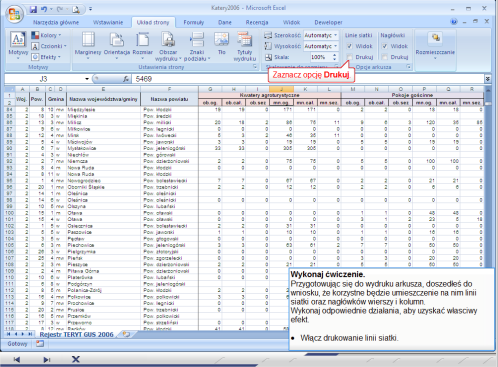Screen dimensions: 498x367
Task: Enable Linie siatki Drukuj checkbox
Action: click(349, 57)
